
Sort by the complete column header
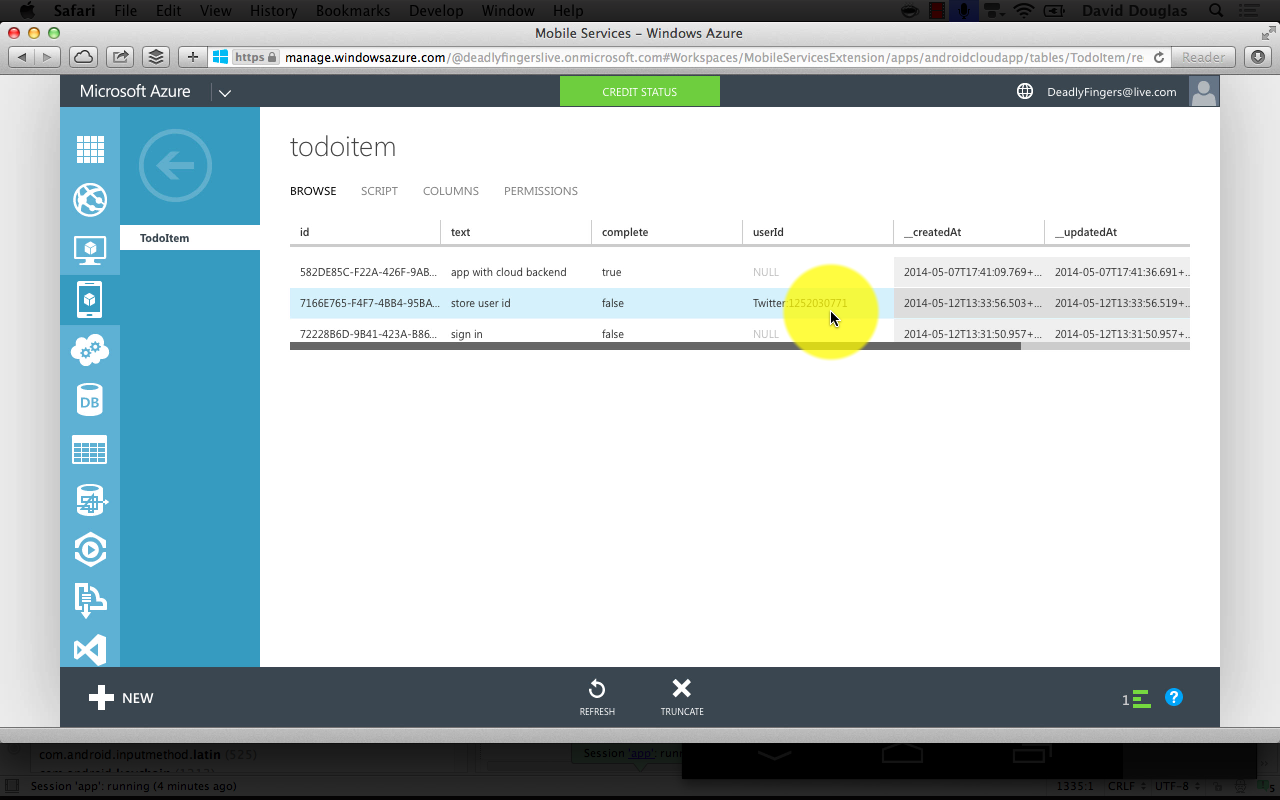667,232
